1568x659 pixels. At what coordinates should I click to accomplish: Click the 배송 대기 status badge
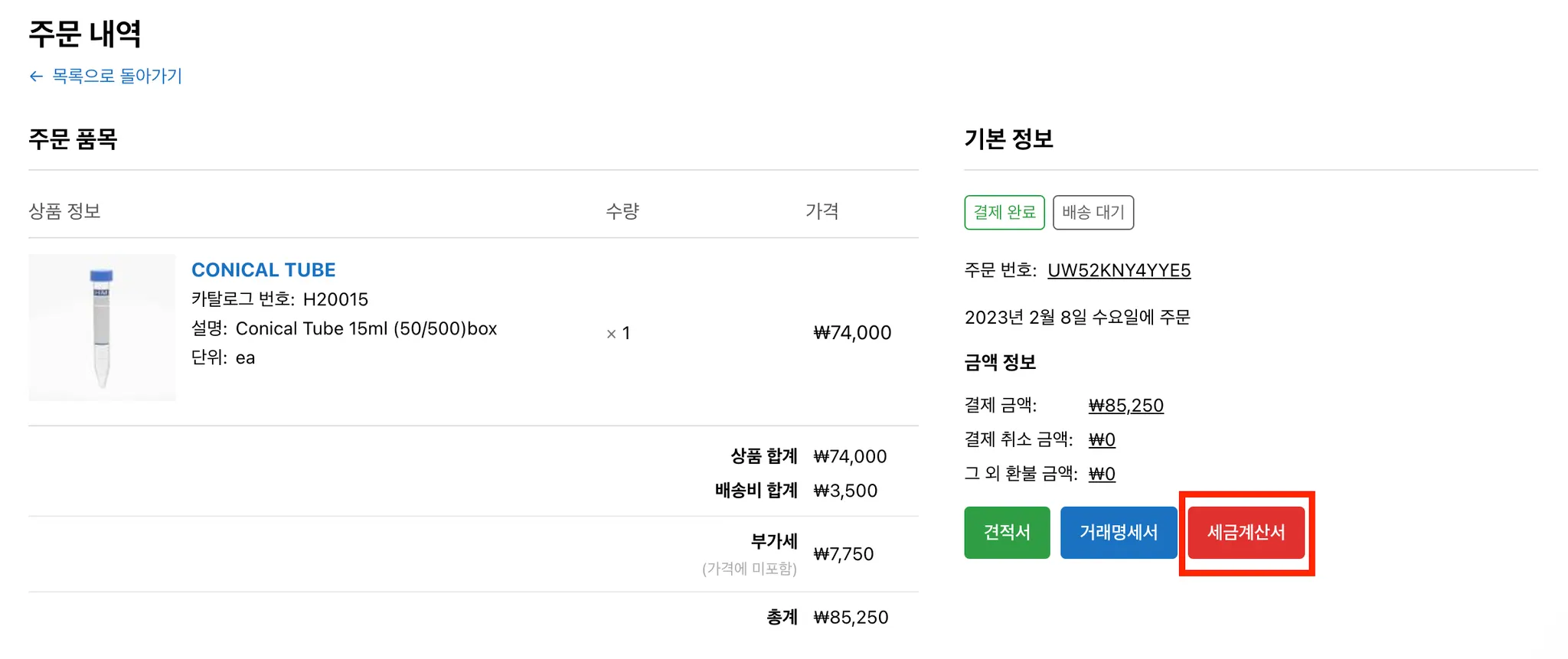(1093, 212)
